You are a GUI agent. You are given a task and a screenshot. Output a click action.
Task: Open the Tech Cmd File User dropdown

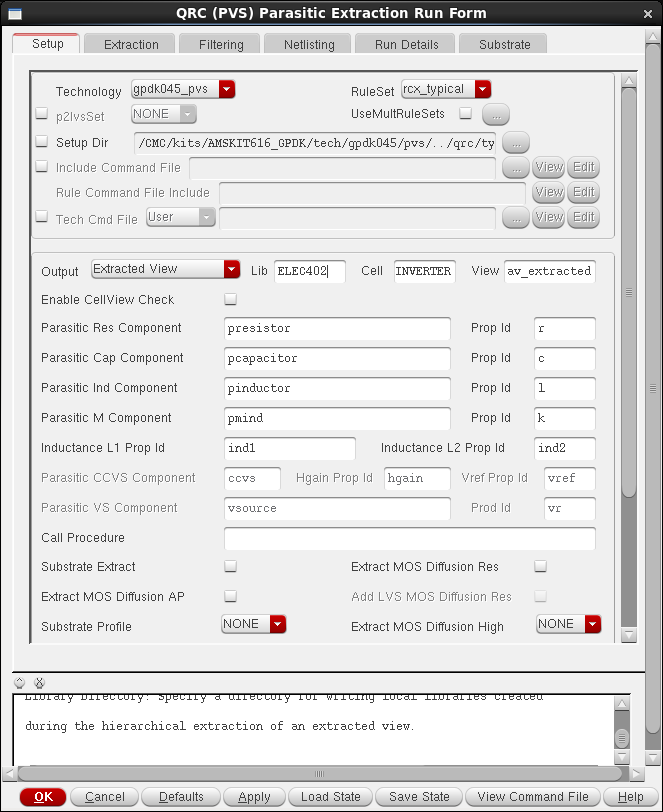(x=180, y=217)
